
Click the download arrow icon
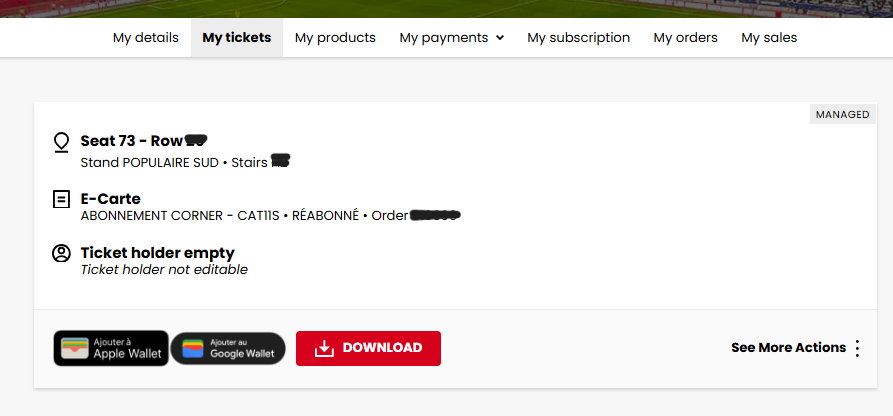[x=323, y=348]
